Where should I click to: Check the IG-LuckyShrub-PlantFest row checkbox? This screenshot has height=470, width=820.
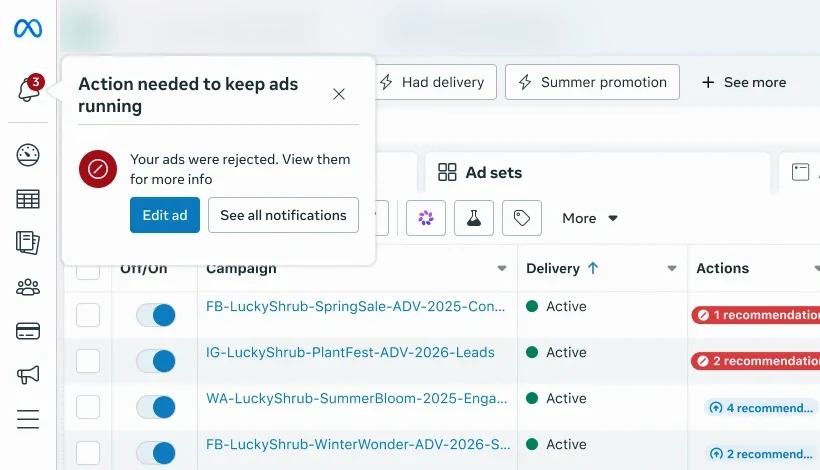[88, 361]
